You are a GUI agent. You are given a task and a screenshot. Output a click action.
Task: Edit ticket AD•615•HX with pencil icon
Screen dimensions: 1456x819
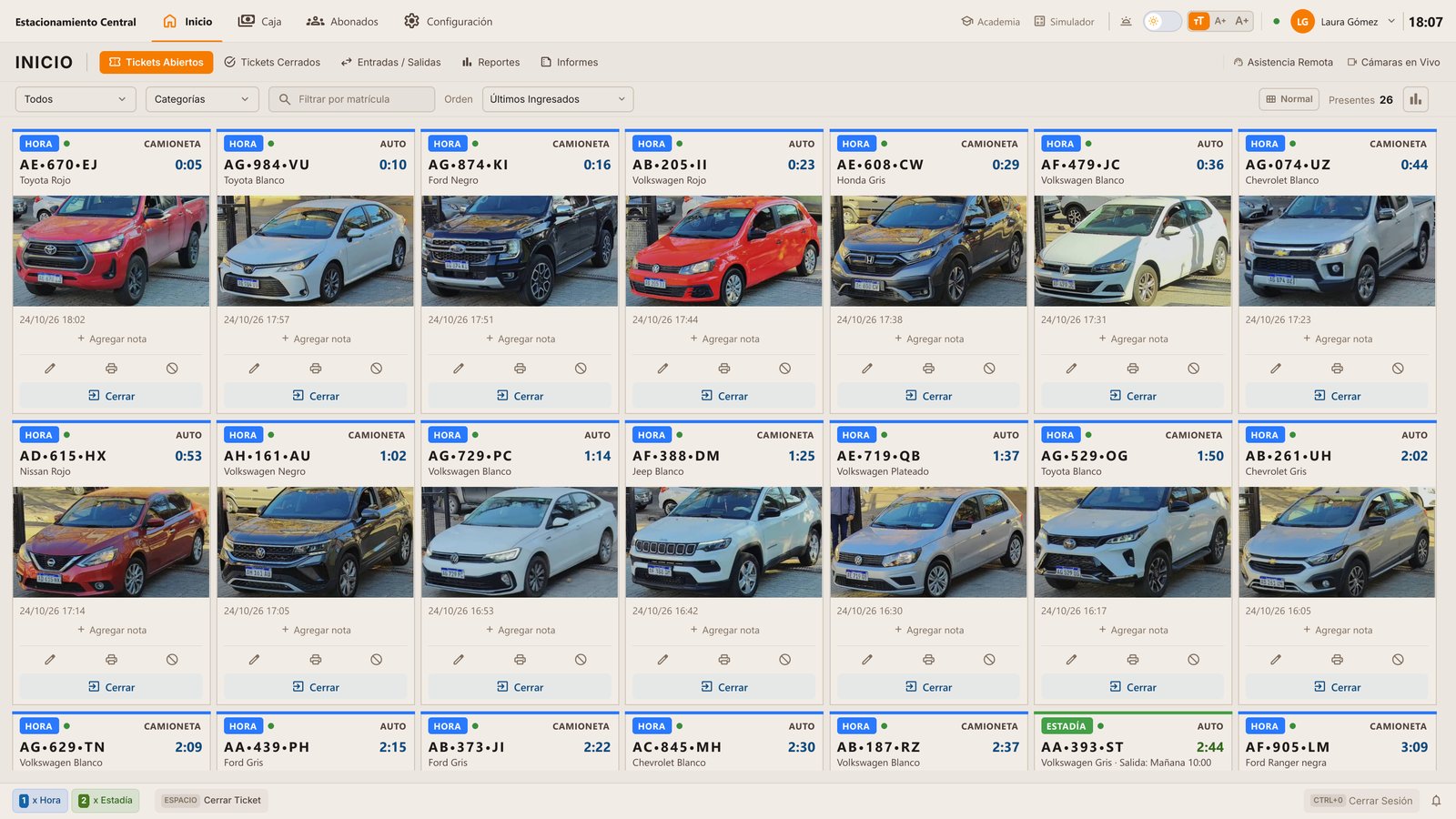[50, 660]
